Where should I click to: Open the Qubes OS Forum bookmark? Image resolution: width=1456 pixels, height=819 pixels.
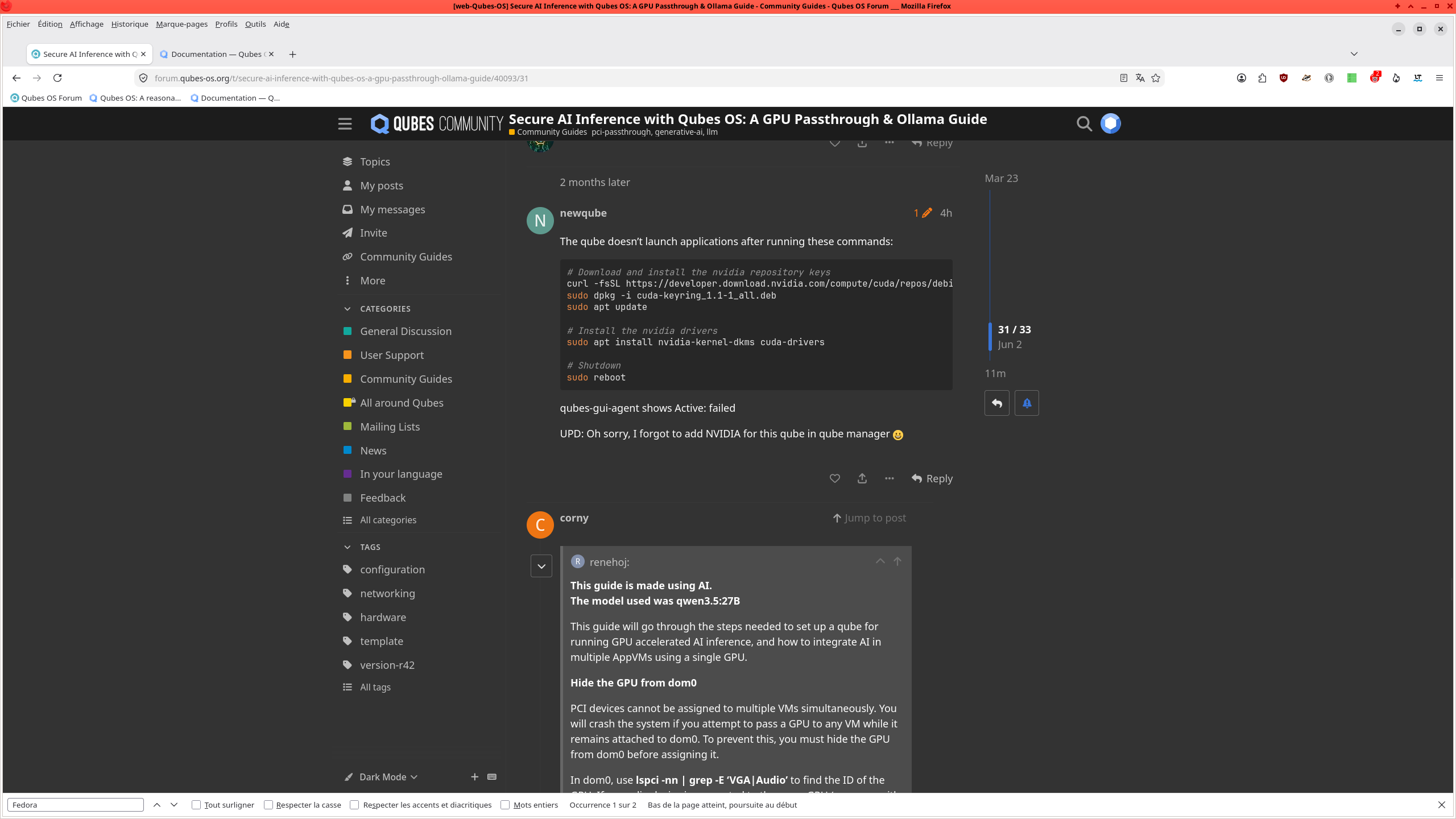(x=46, y=98)
